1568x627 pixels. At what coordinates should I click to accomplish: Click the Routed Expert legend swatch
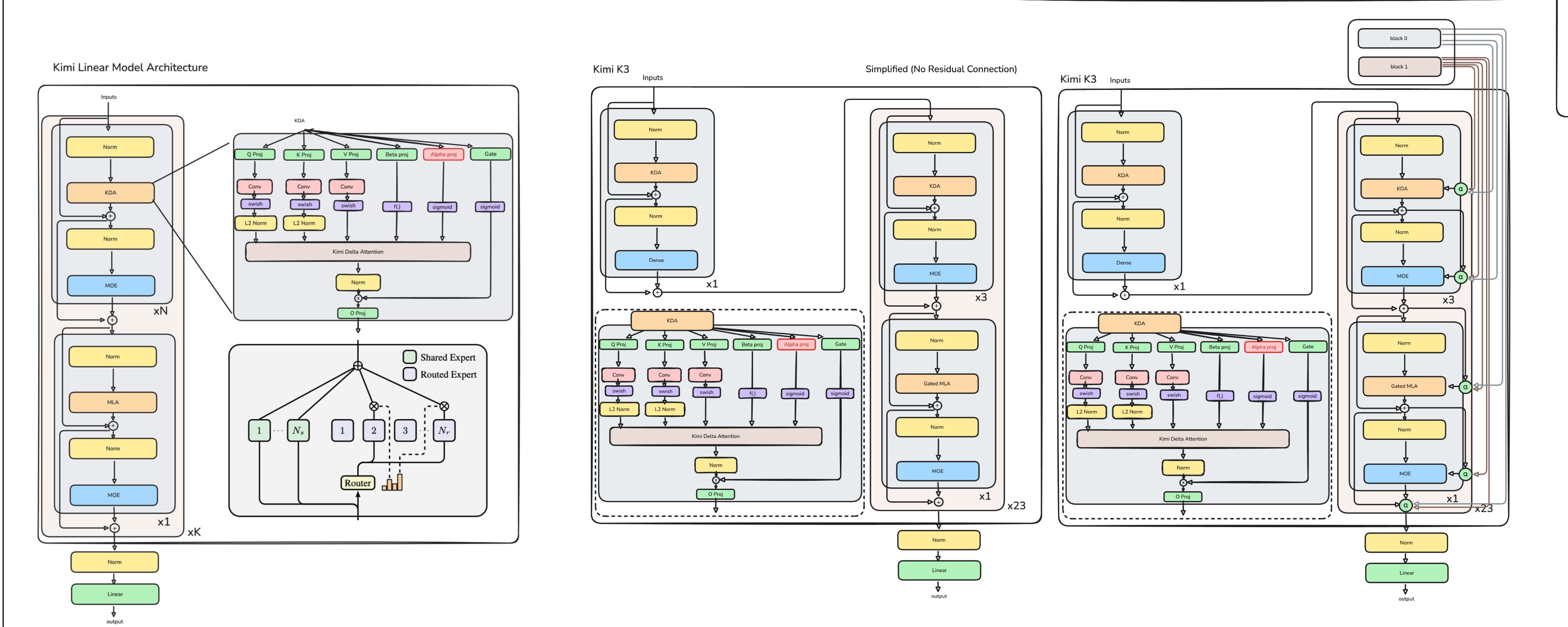(x=410, y=374)
